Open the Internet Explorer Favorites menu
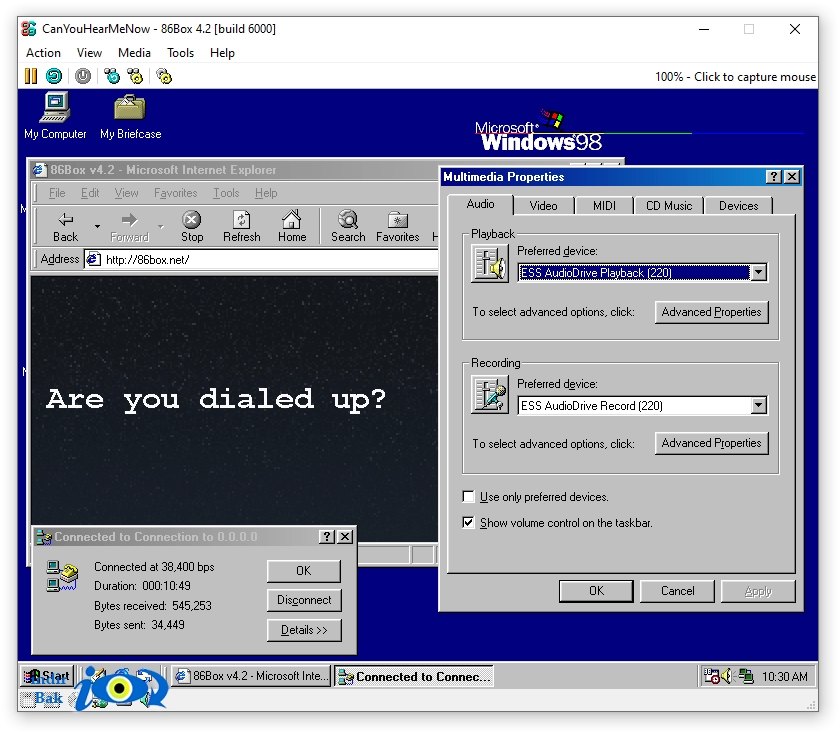This screenshot has height=734, width=840. [x=175, y=193]
